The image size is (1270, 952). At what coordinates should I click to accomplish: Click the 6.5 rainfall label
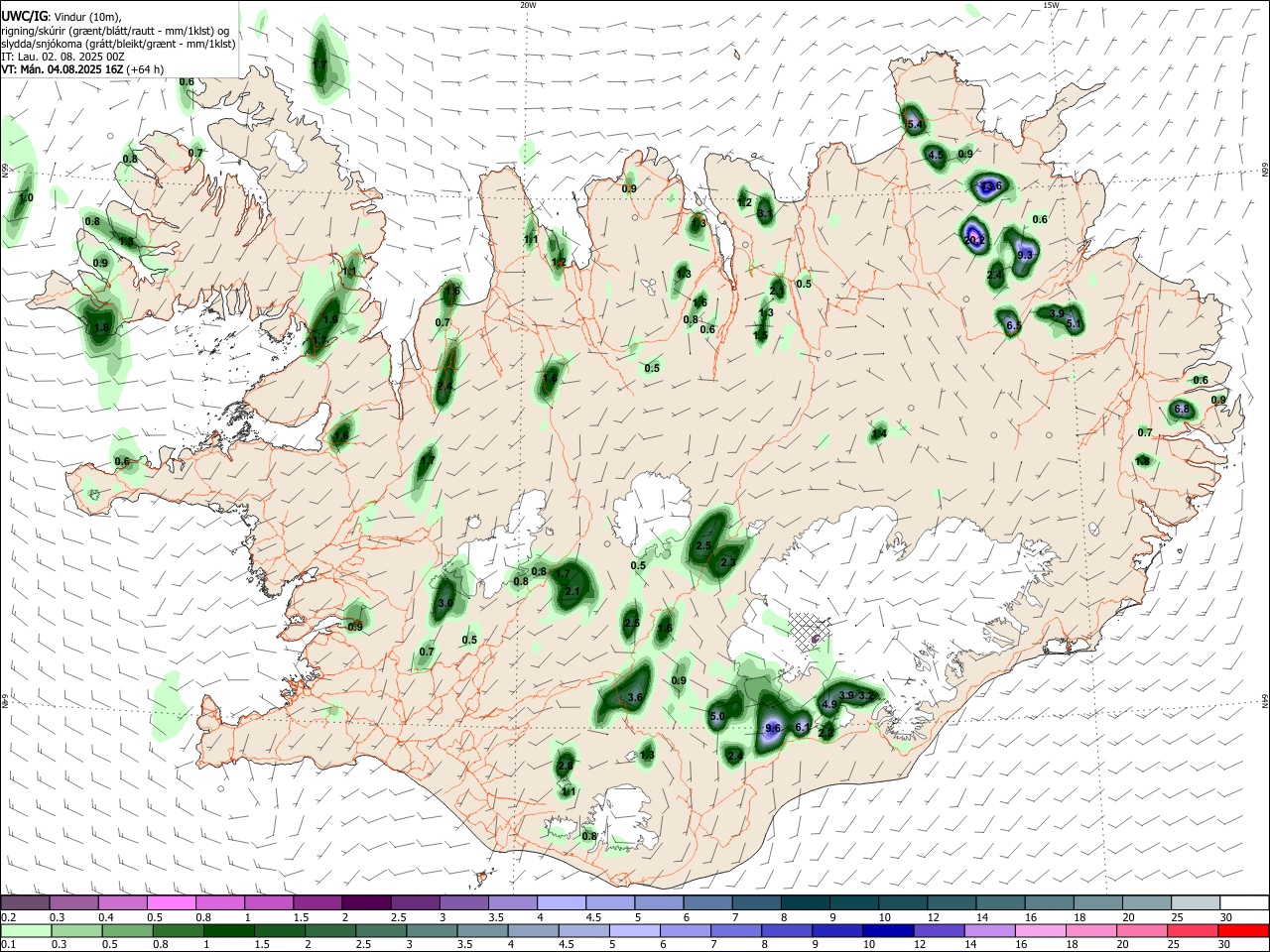click(x=1013, y=325)
